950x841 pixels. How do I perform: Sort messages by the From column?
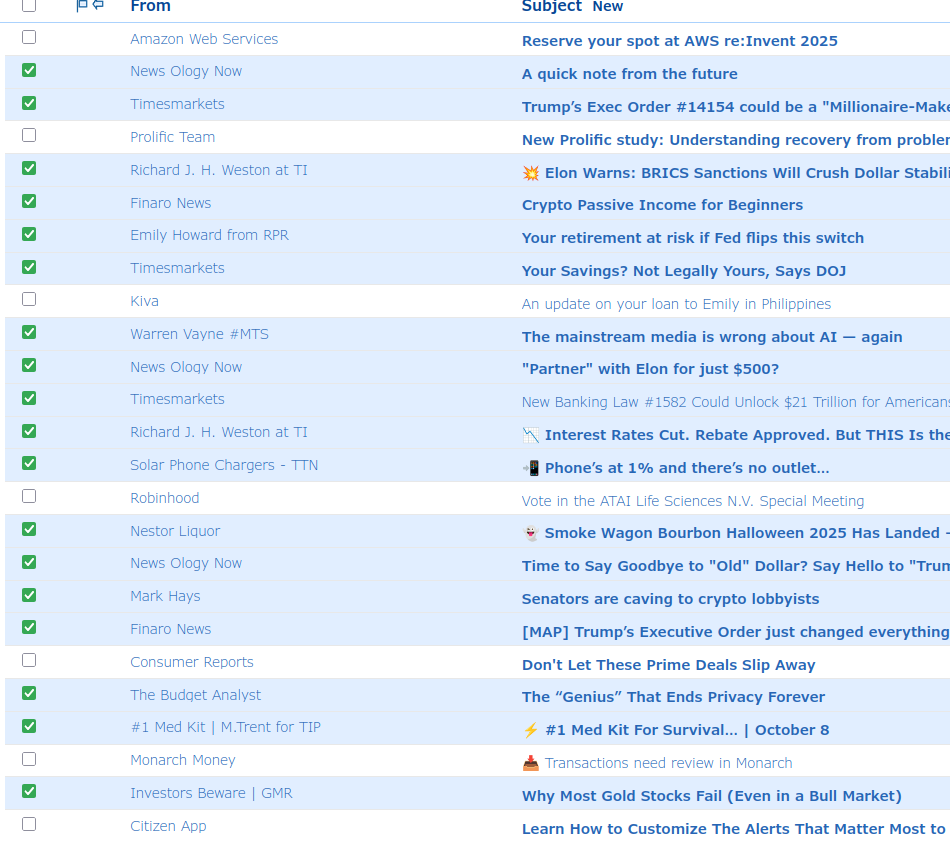[150, 7]
